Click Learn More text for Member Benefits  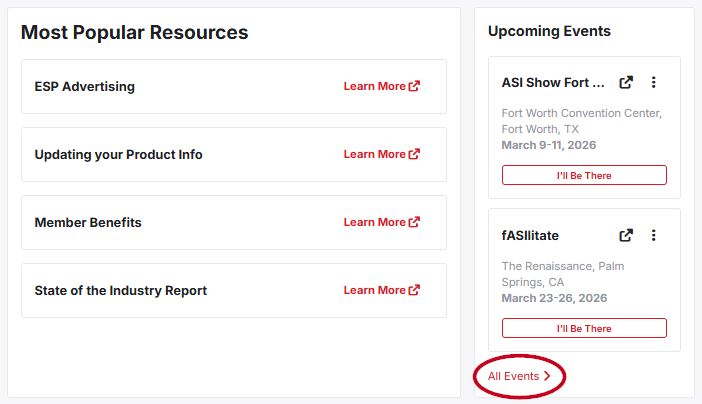[374, 222]
